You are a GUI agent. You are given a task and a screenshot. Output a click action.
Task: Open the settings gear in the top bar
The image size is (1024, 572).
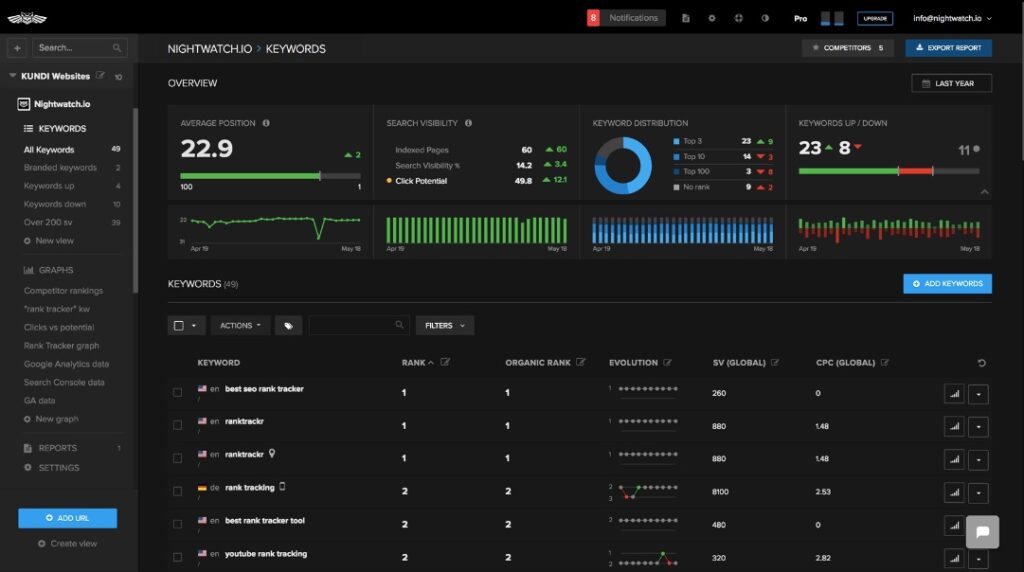tap(712, 18)
